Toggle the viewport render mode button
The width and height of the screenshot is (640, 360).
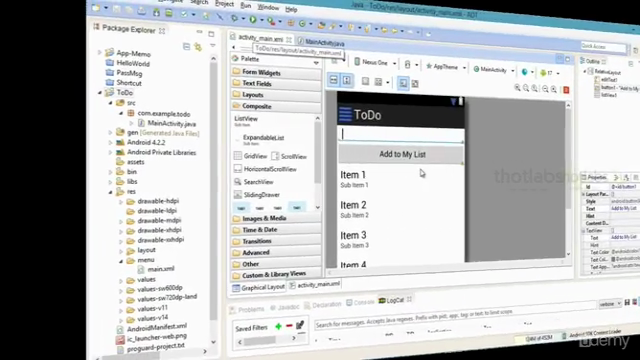[x=403, y=83]
